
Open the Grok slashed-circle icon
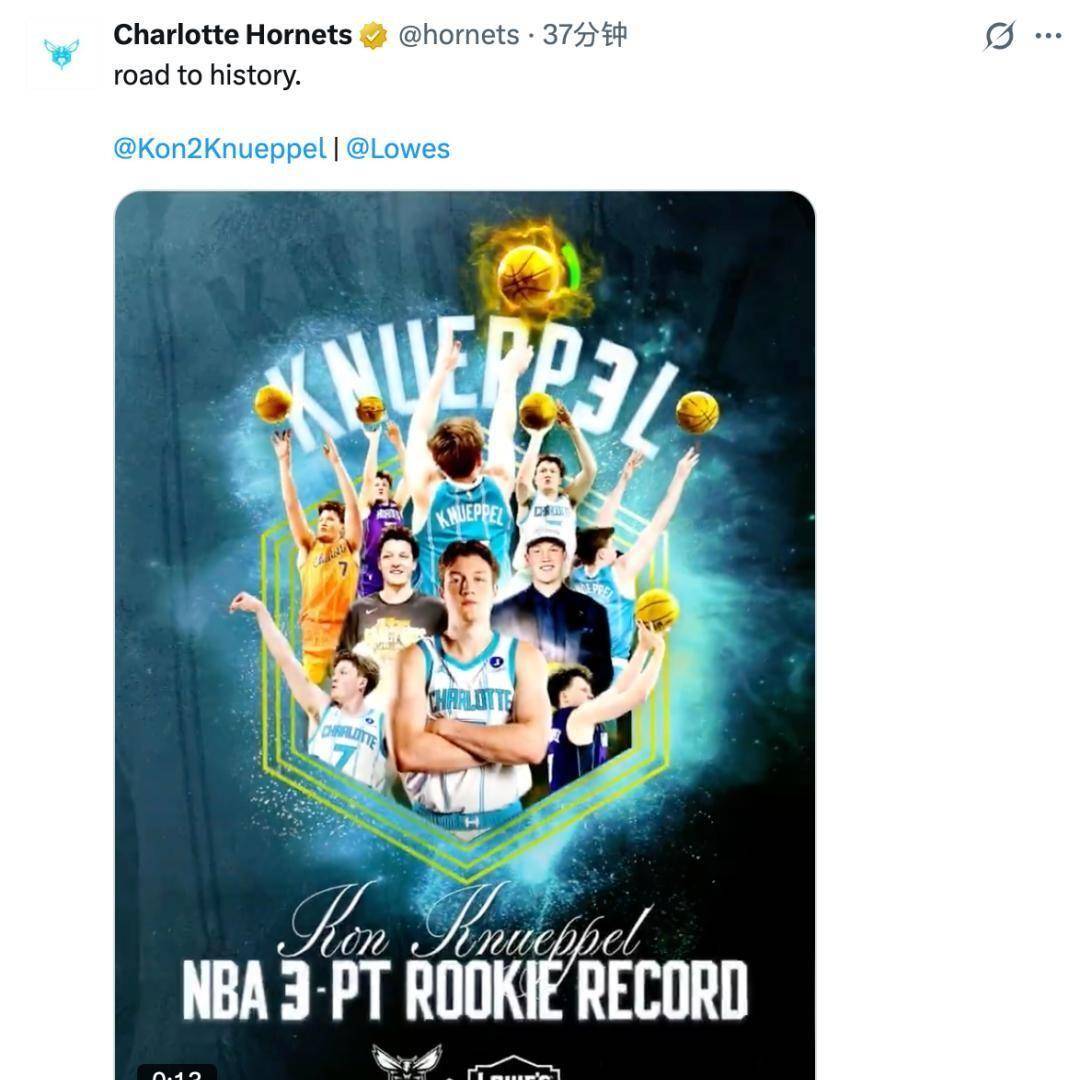coord(999,35)
